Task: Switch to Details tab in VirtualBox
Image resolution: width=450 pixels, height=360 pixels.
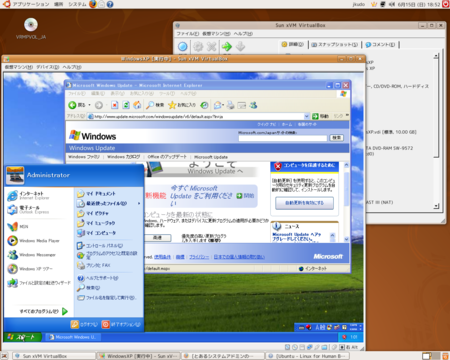Action: 292,44
